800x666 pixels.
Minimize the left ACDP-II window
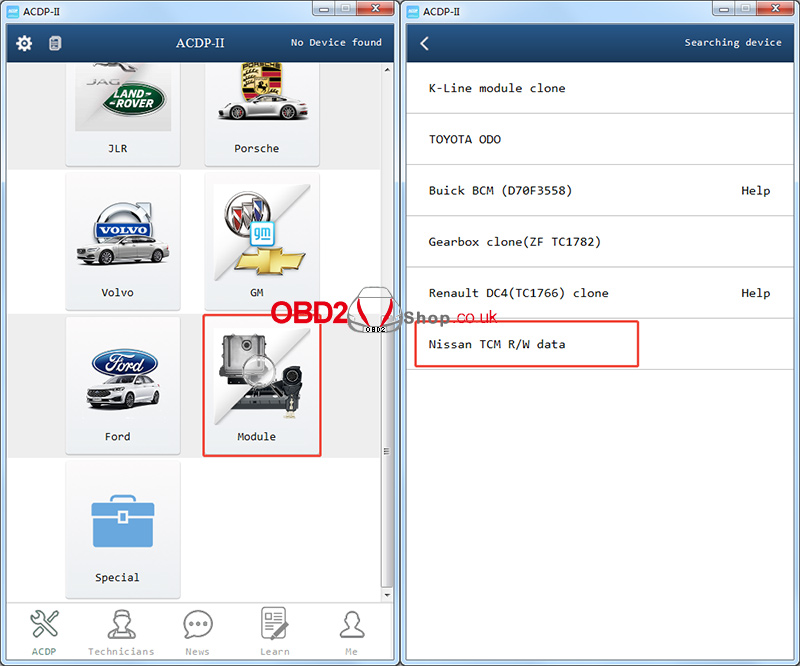pyautogui.click(x=323, y=8)
